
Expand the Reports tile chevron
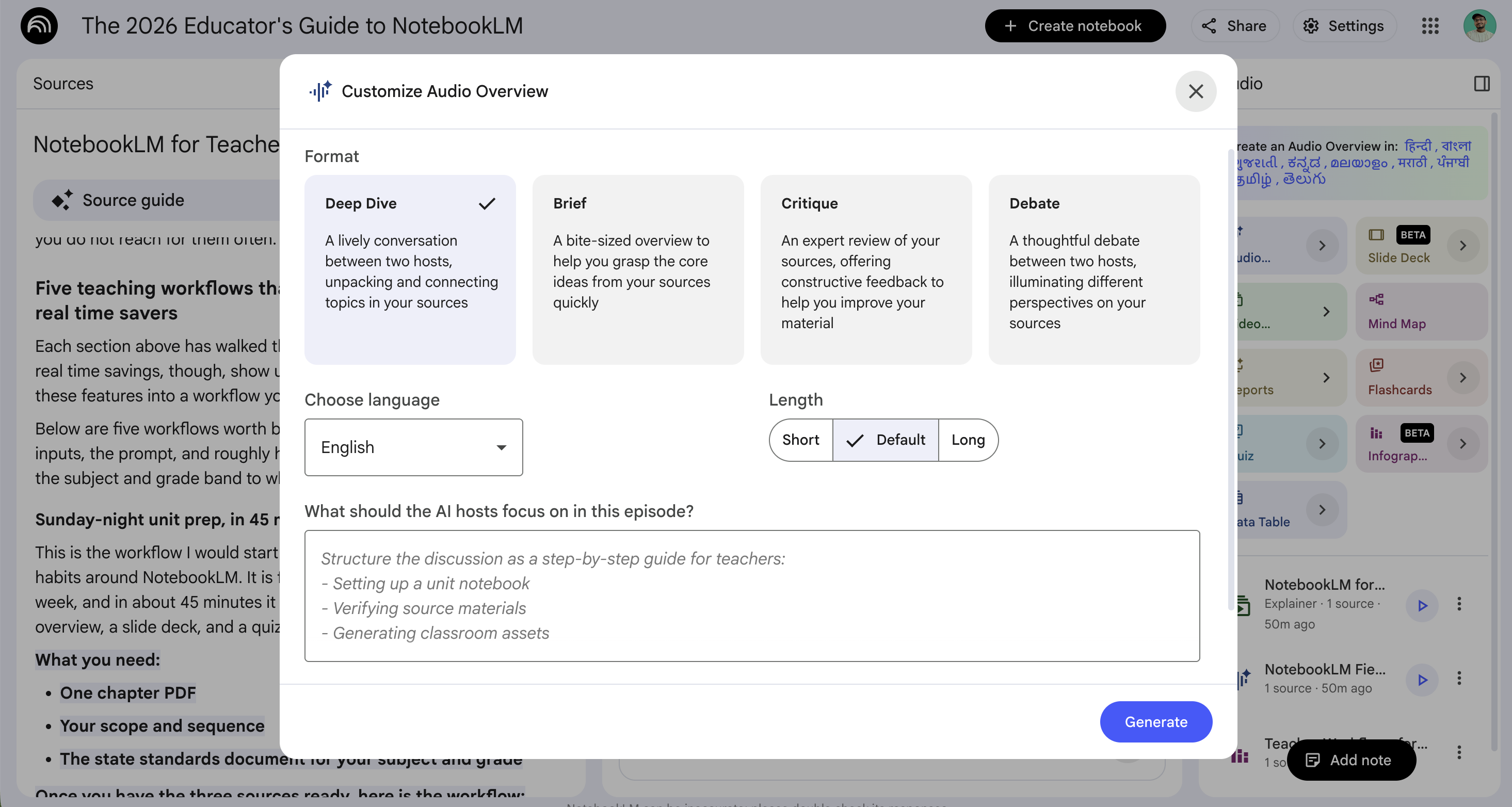[1326, 378]
